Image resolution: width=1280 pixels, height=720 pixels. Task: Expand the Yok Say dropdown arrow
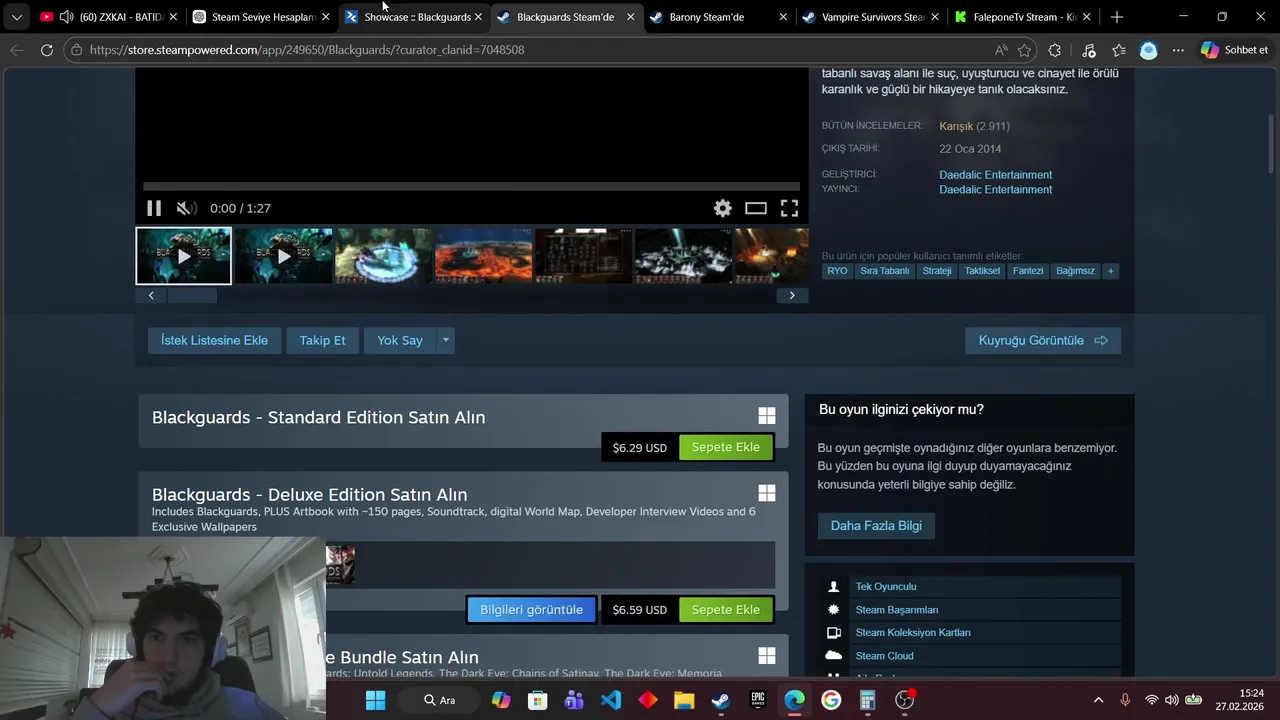pyautogui.click(x=446, y=340)
